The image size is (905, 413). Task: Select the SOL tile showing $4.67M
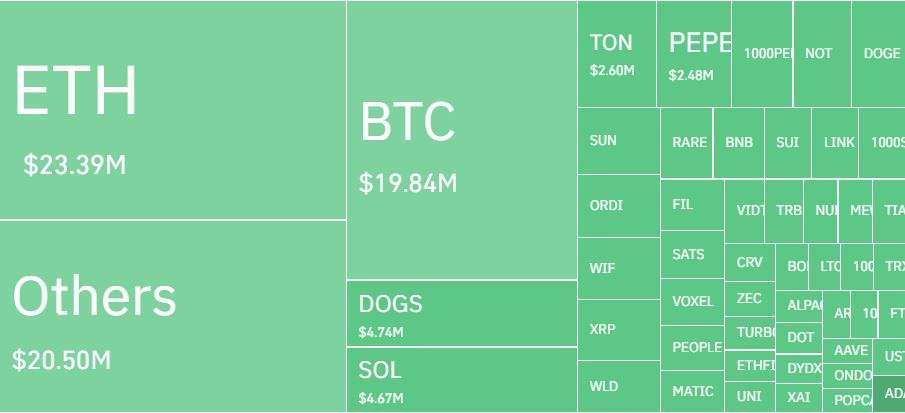click(461, 380)
